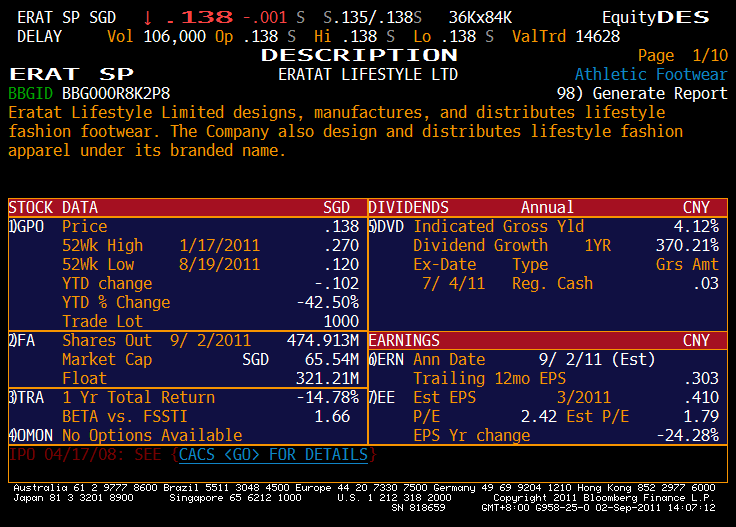Screen dimensions: 736x527
Task: Click the SN 818659 serial number
Action: 418,508
